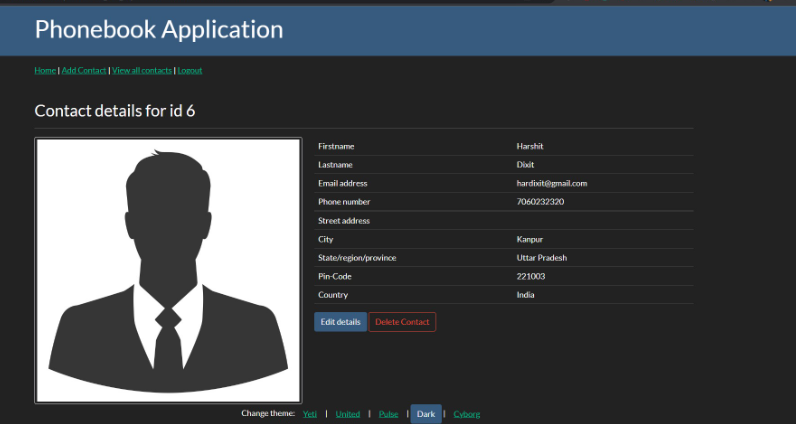
Task: Switch theme to Cyborg
Action: [467, 414]
